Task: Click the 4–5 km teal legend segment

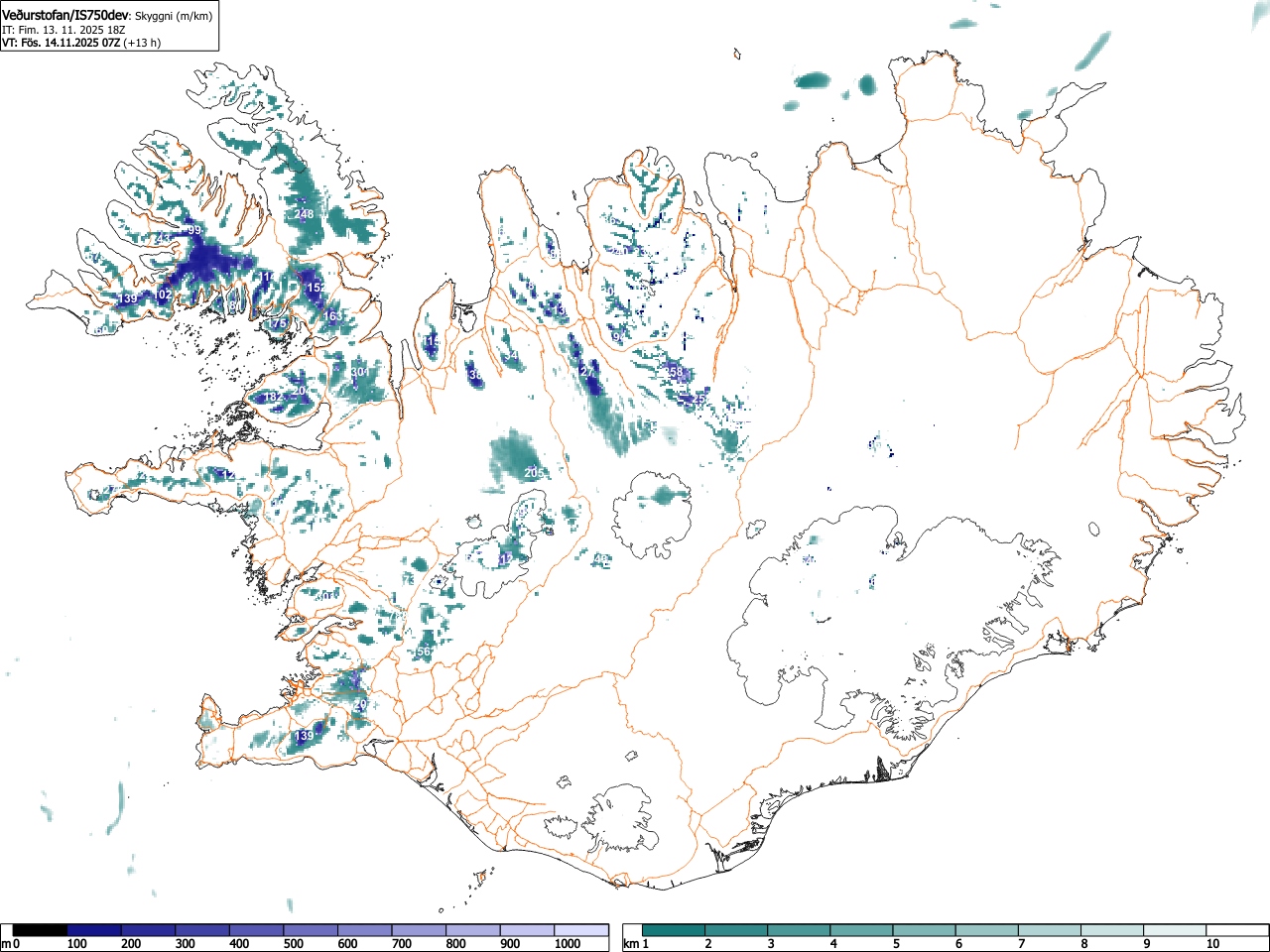Action: pos(862,930)
